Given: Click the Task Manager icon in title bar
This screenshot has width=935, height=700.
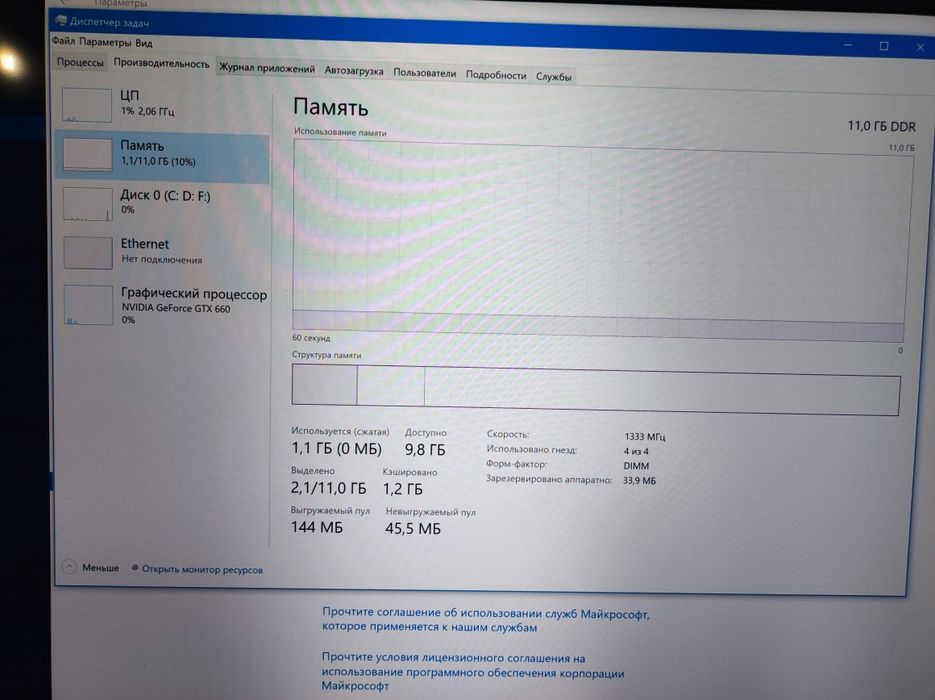Looking at the screenshot, I should [x=61, y=20].
